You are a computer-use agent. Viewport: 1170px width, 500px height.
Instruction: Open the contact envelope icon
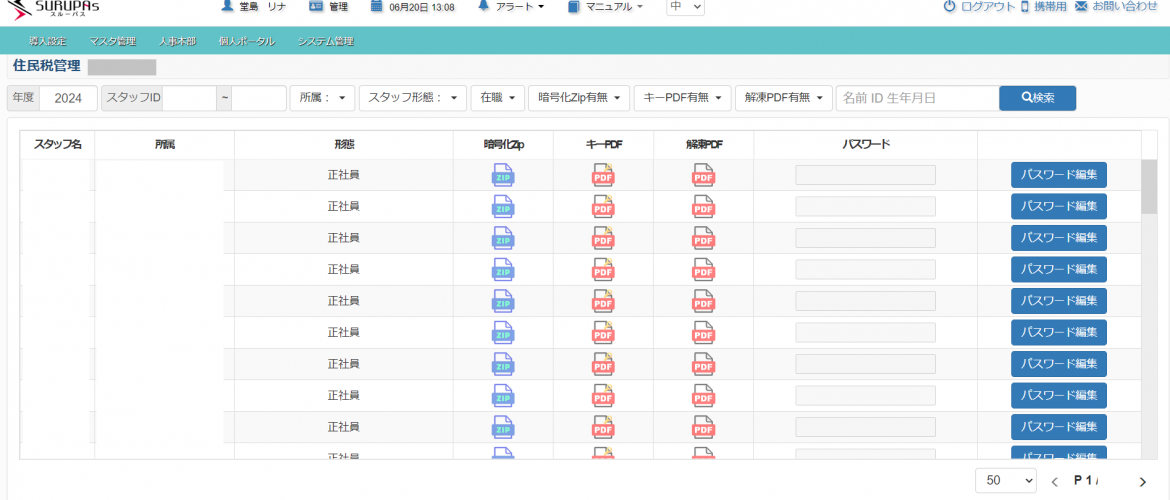coord(1081,6)
